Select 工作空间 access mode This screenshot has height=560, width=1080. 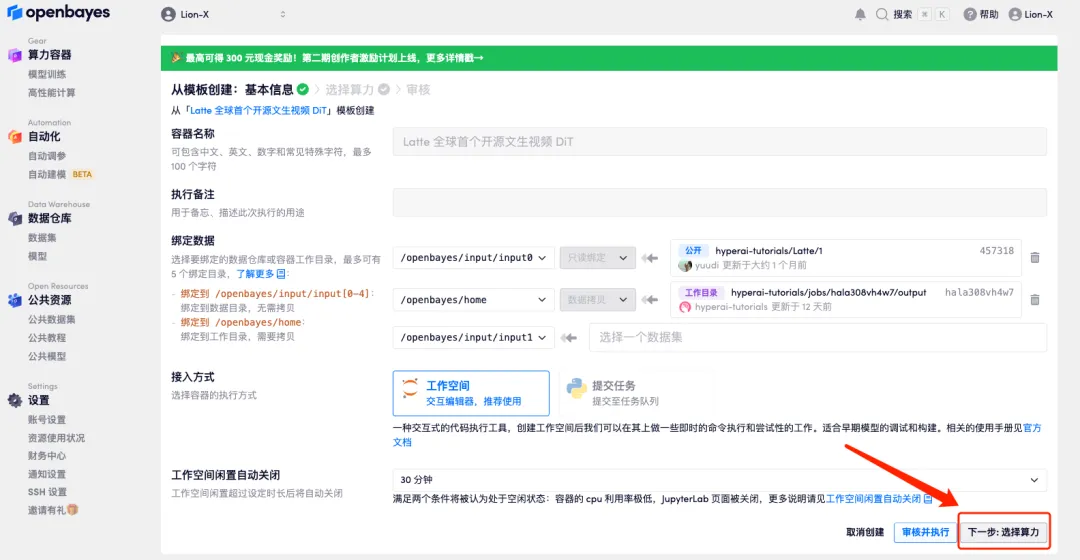pyautogui.click(x=471, y=393)
